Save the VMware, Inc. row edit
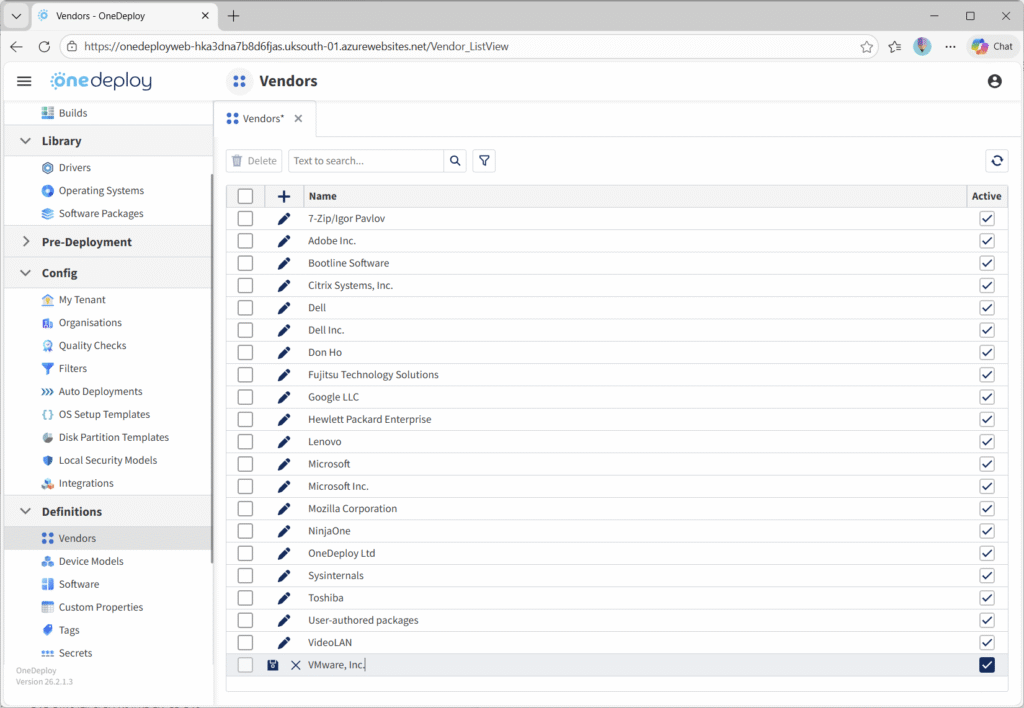1024x708 pixels. (x=273, y=665)
